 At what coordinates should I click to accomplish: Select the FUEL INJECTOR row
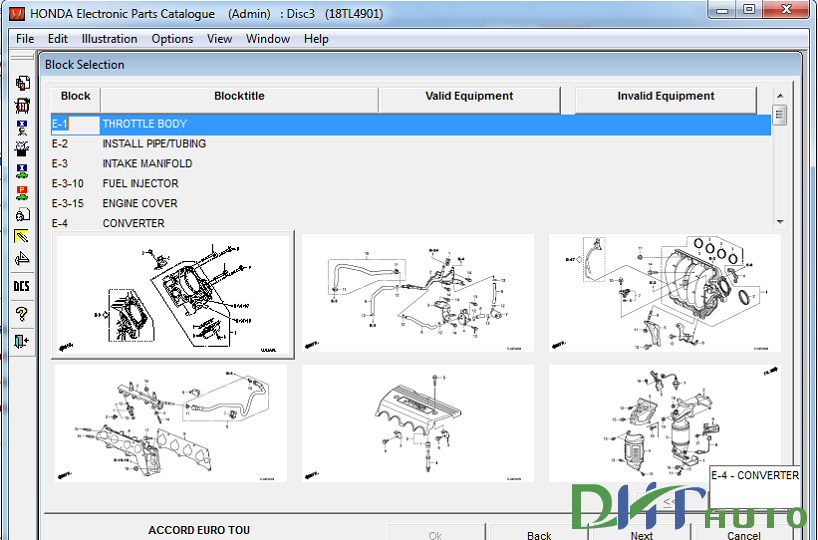click(x=411, y=184)
